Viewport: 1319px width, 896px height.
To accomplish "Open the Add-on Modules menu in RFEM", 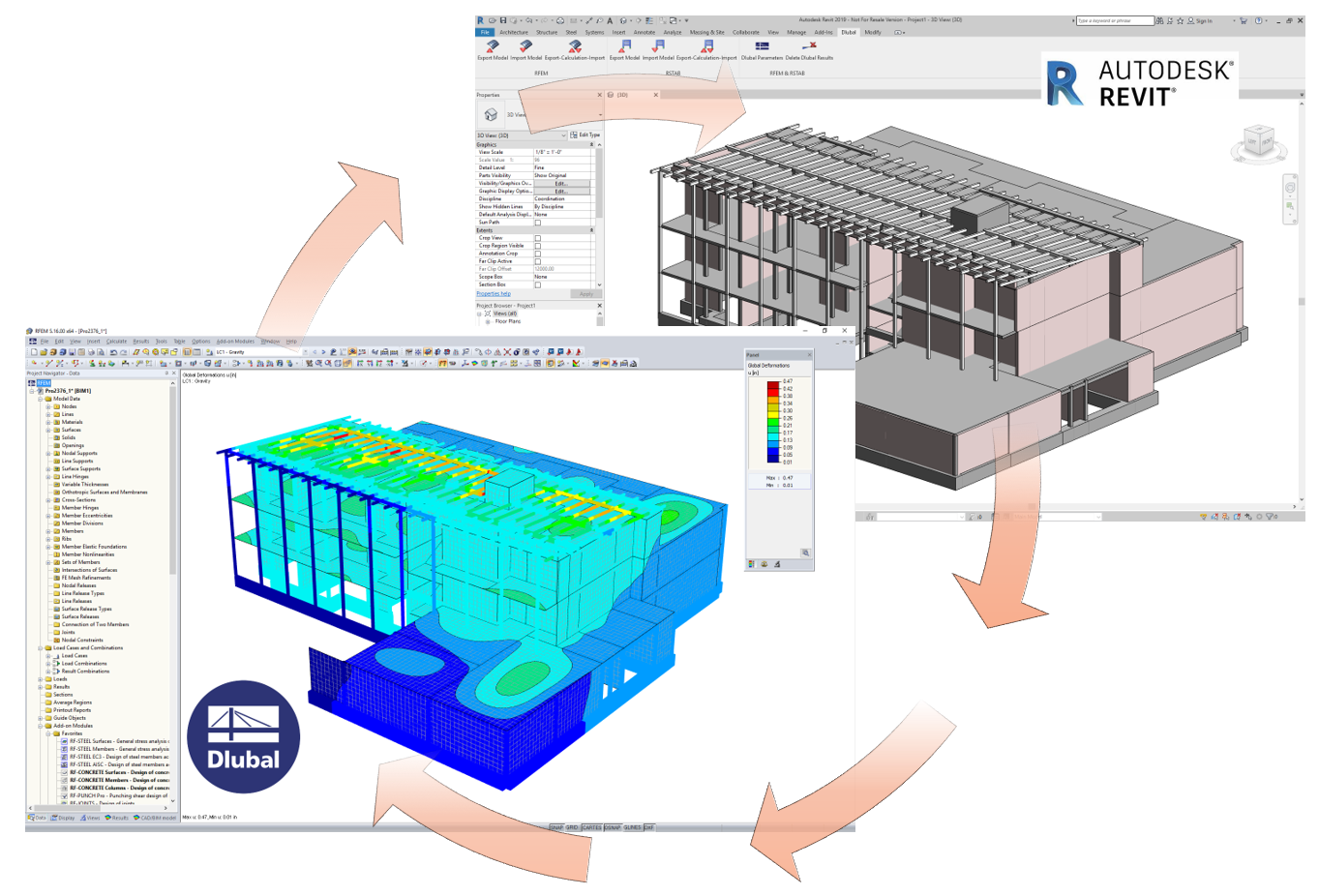I will coord(235,342).
